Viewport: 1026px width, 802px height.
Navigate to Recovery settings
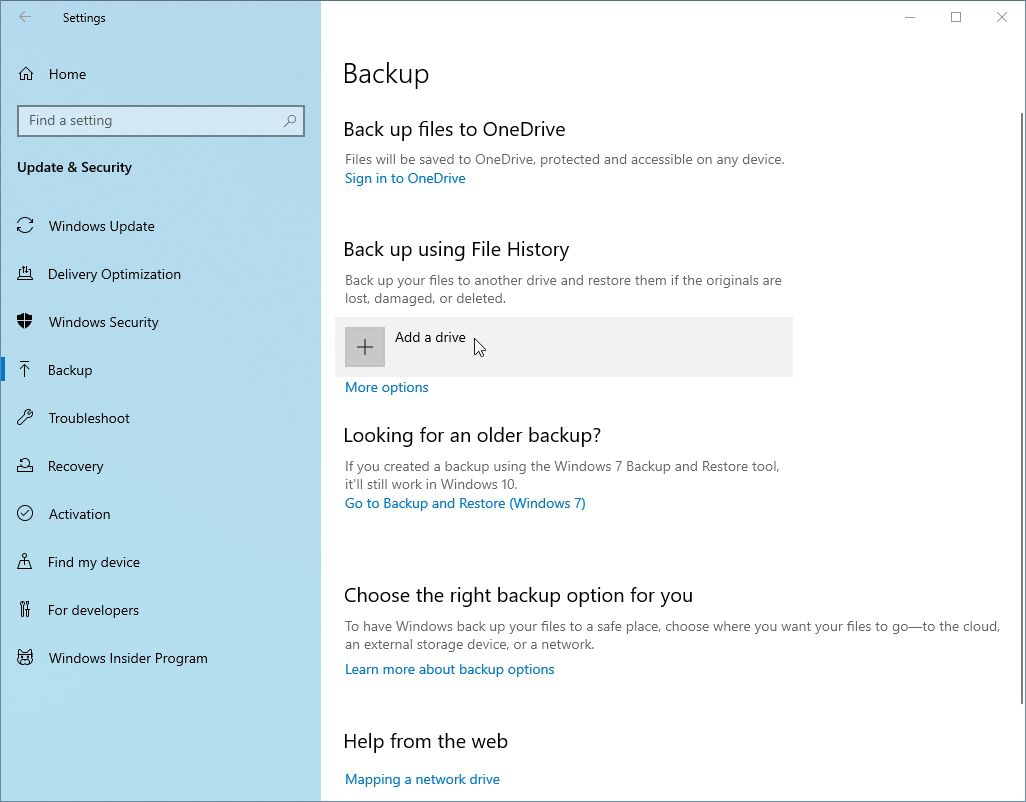[x=75, y=466]
